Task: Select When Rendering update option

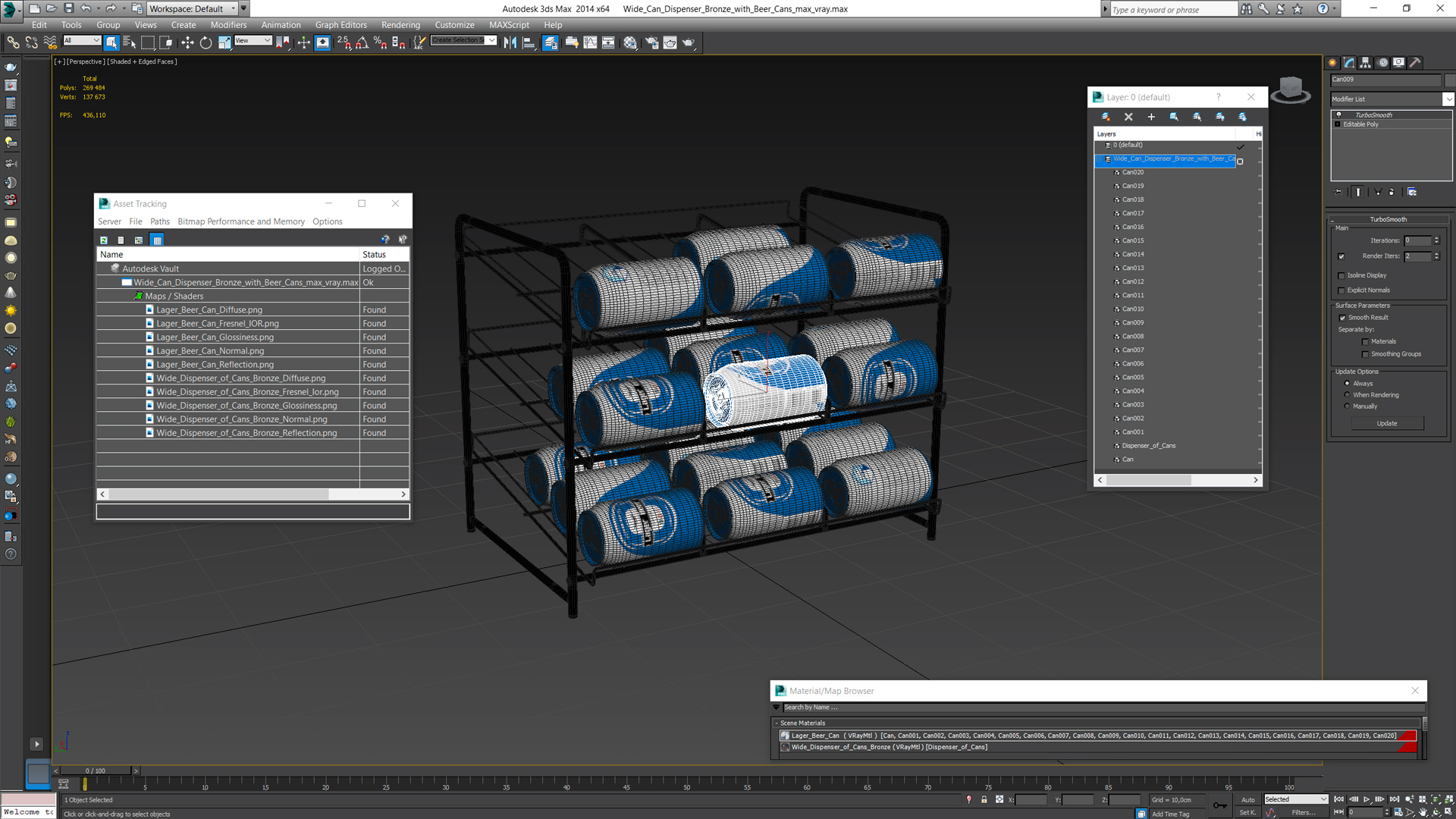Action: click(x=1348, y=395)
